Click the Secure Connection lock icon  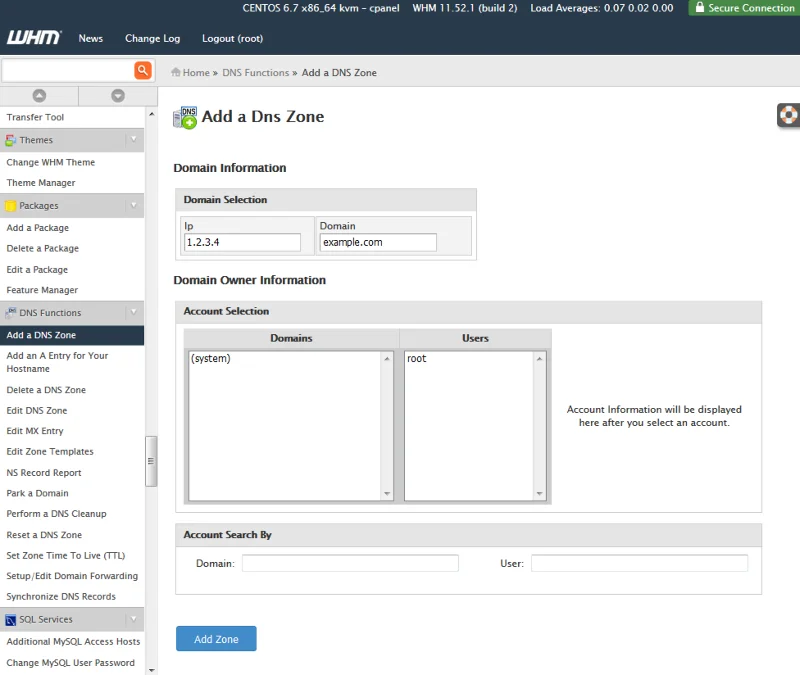(x=699, y=7)
